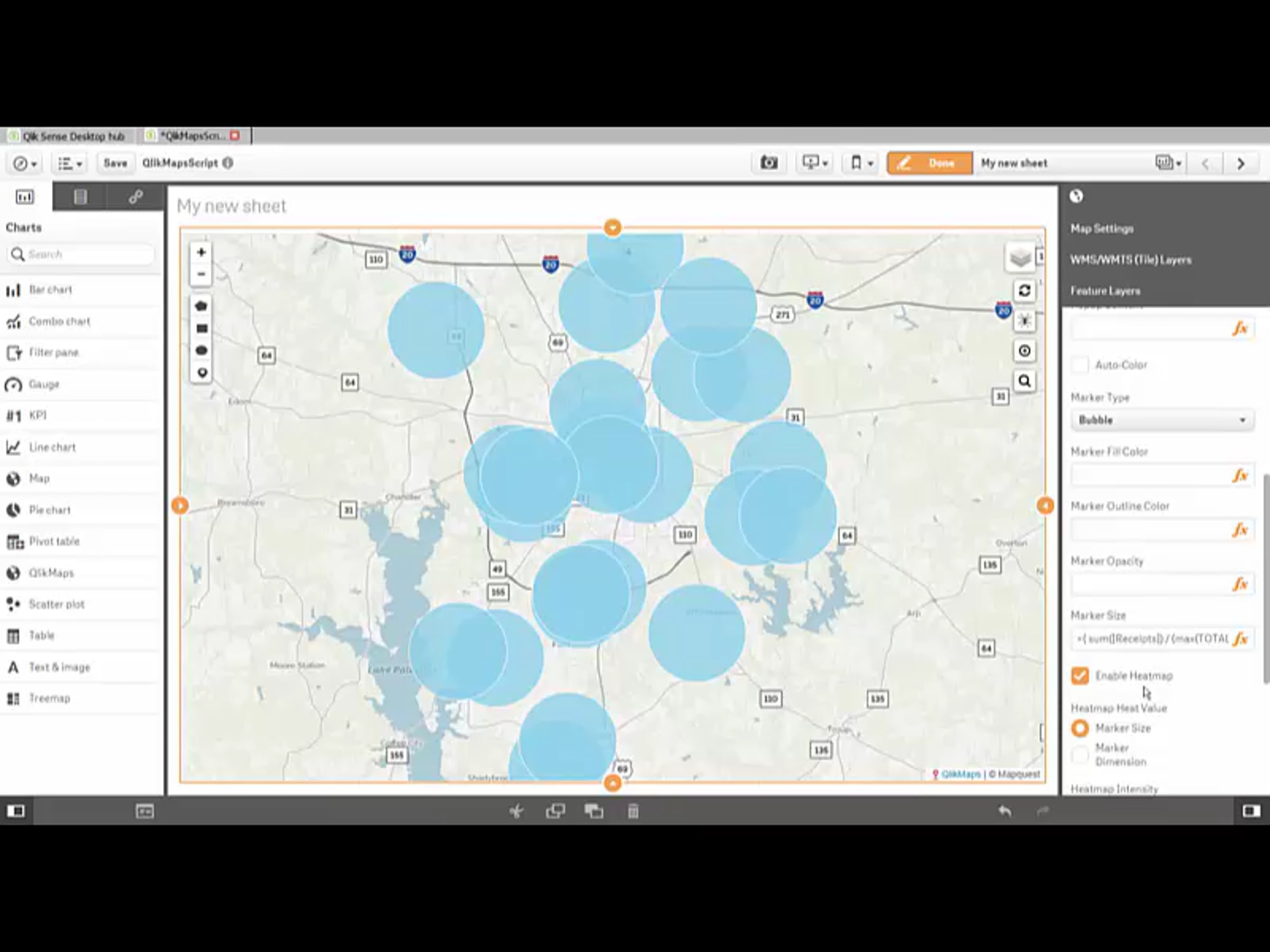Go to the previous sheet arrow
This screenshot has width=1270, height=952.
[x=1205, y=163]
